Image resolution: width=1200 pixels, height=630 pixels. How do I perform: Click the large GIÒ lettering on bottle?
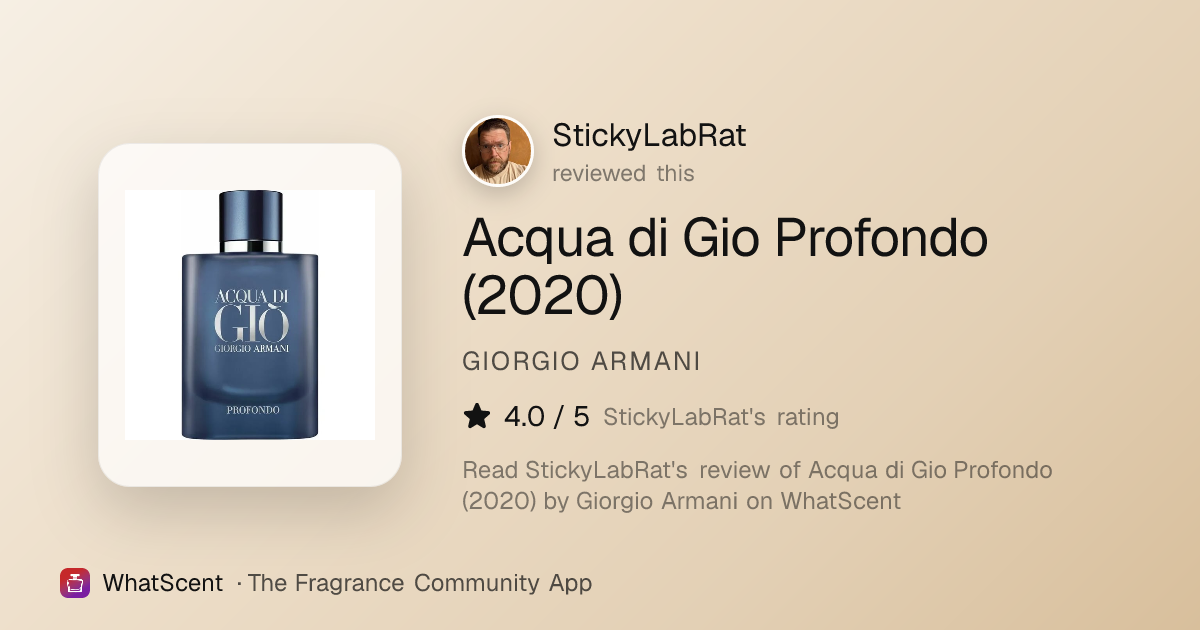point(250,323)
